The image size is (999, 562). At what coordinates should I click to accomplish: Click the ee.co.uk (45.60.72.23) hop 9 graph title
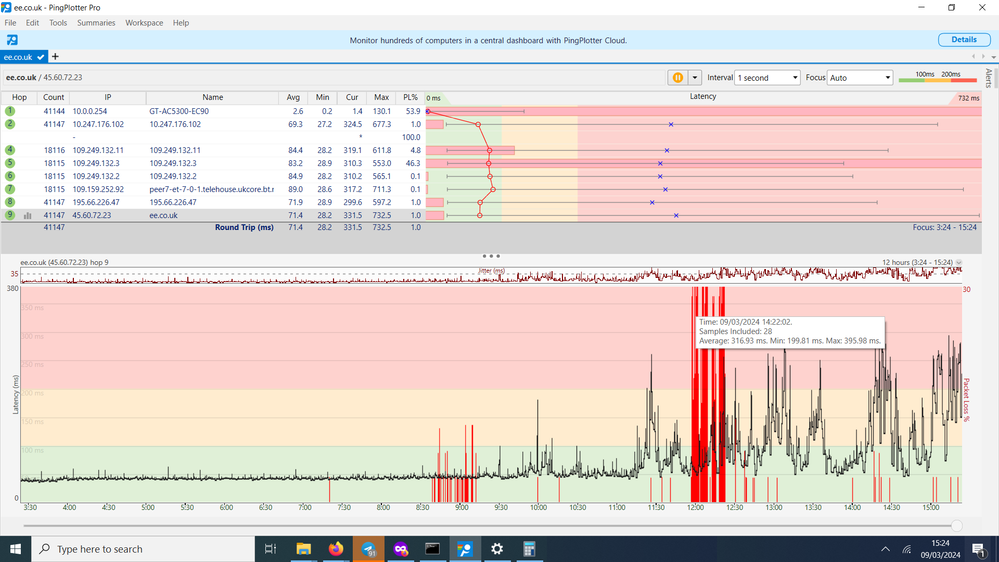click(x=64, y=263)
